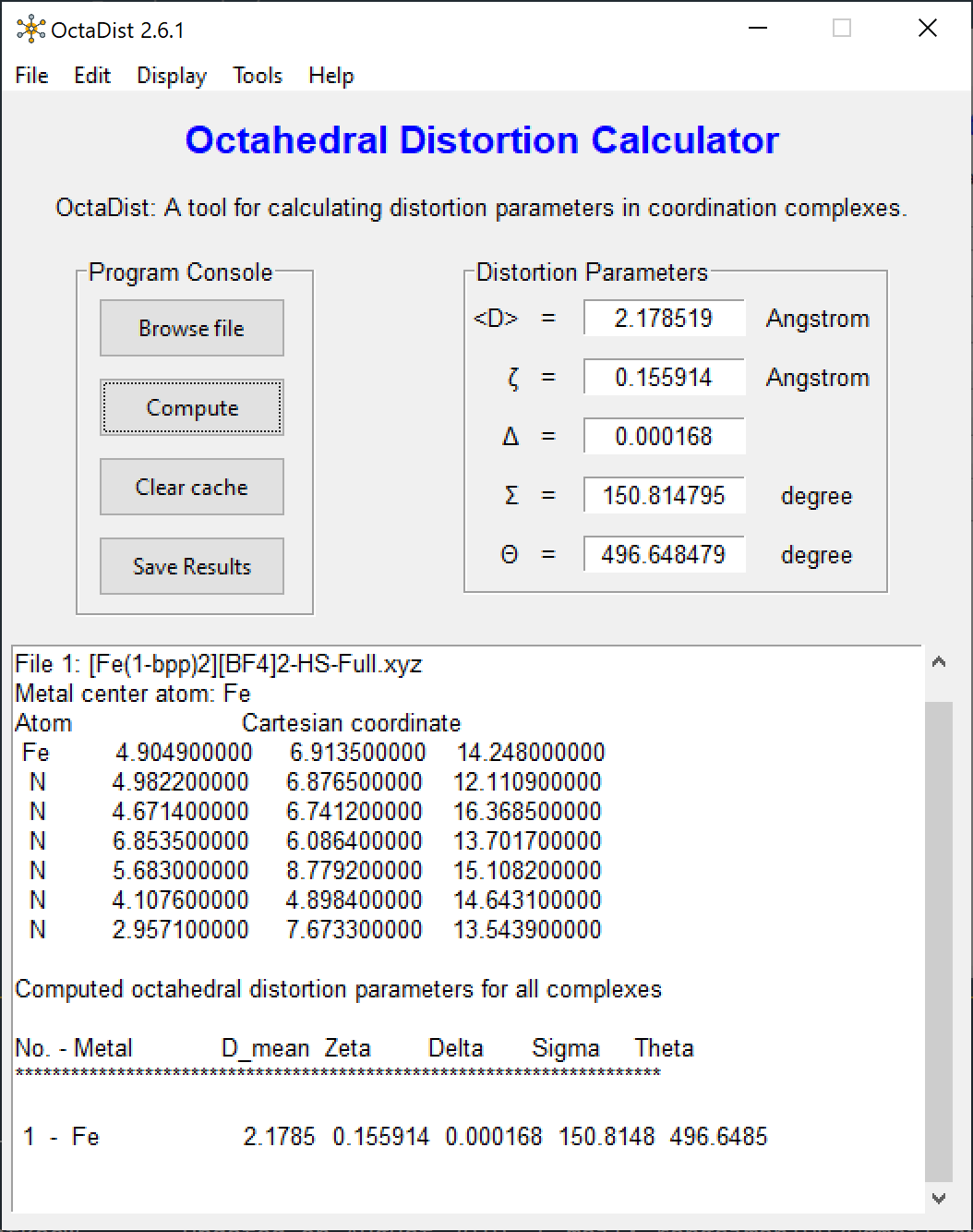
Task: Click the OctaDist app icon in title bar
Action: click(30, 30)
